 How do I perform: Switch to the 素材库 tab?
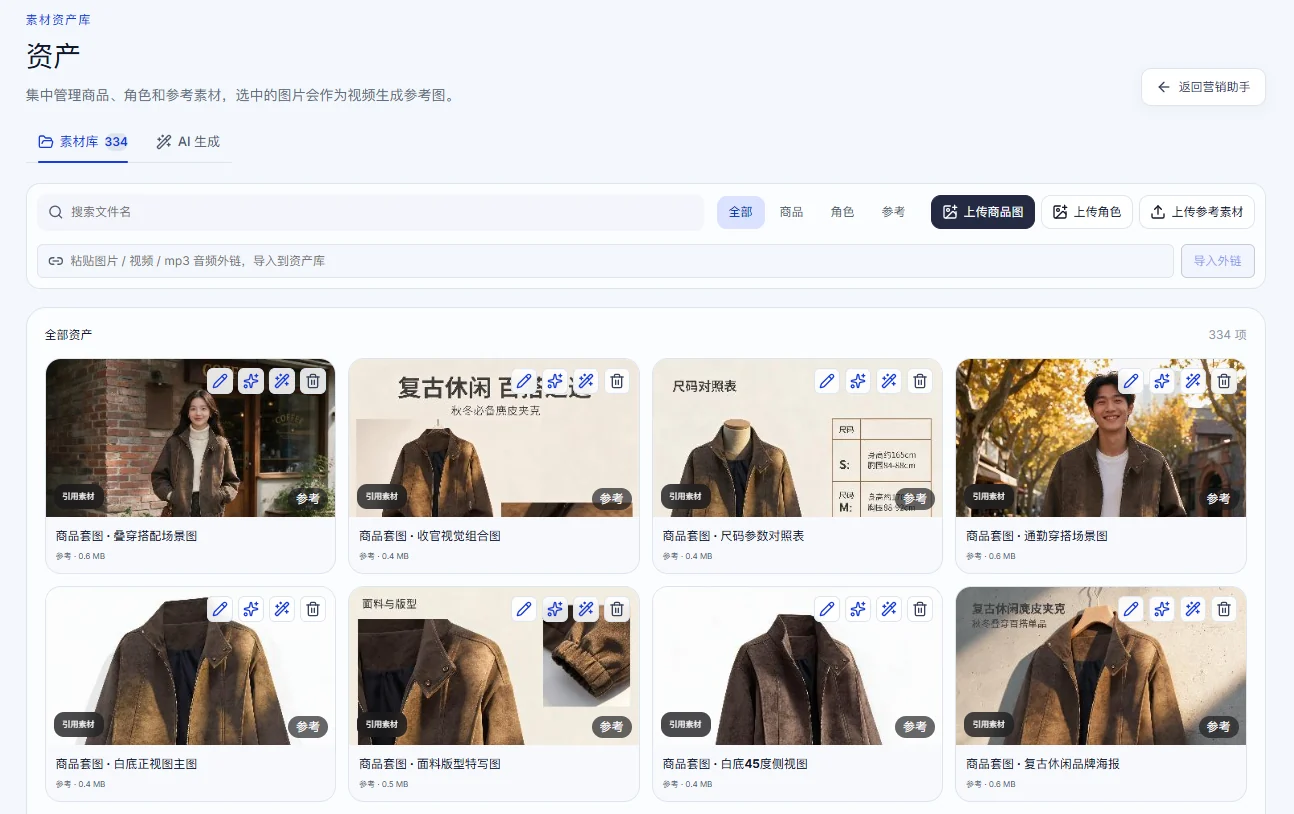click(x=83, y=142)
